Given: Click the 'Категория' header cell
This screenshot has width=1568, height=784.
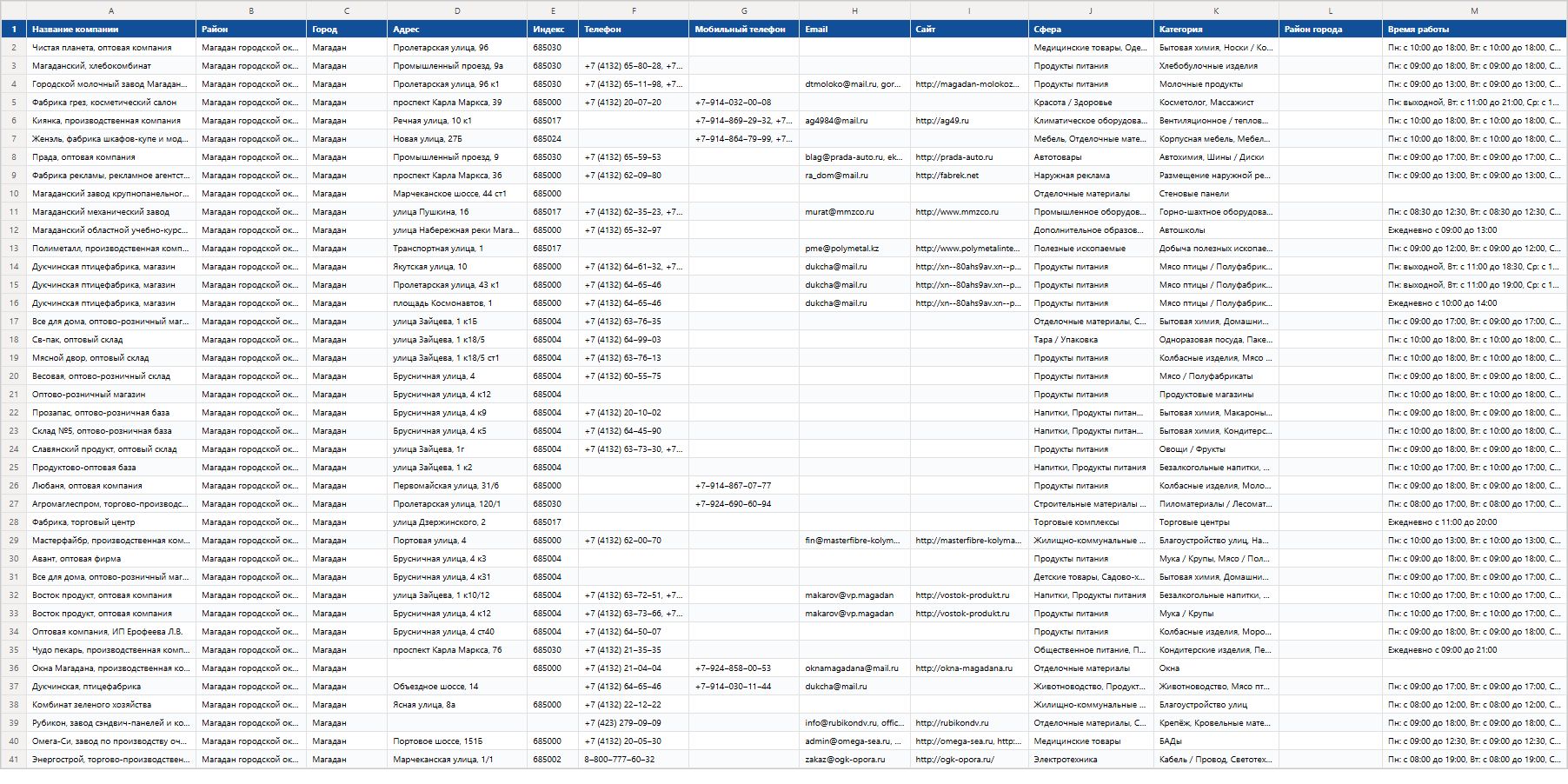Looking at the screenshot, I should pyautogui.click(x=1216, y=29).
